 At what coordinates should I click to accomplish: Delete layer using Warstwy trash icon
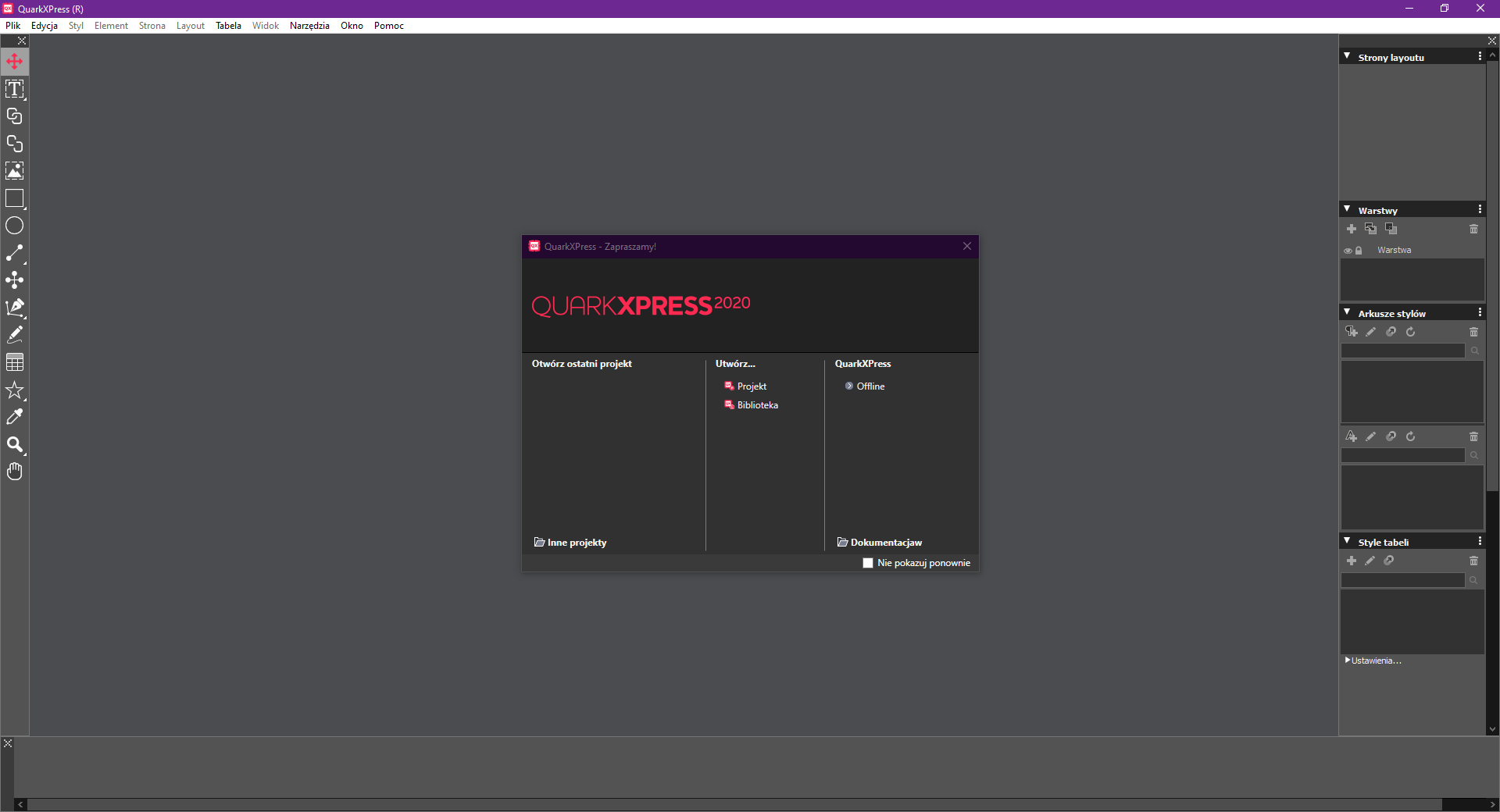tap(1474, 229)
